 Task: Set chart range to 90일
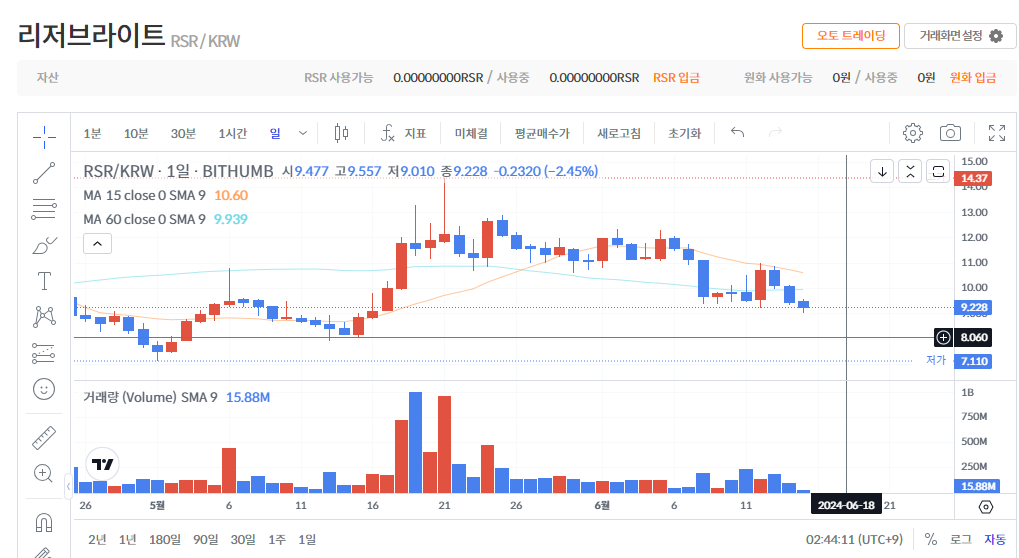coord(205,539)
